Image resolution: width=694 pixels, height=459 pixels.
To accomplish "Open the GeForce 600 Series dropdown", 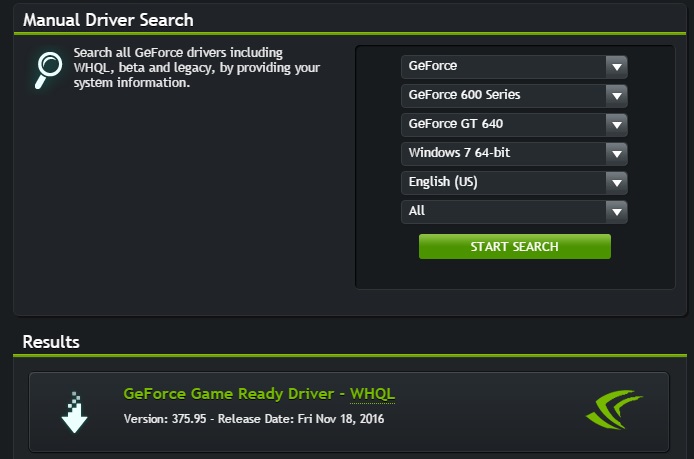I will click(x=514, y=95).
